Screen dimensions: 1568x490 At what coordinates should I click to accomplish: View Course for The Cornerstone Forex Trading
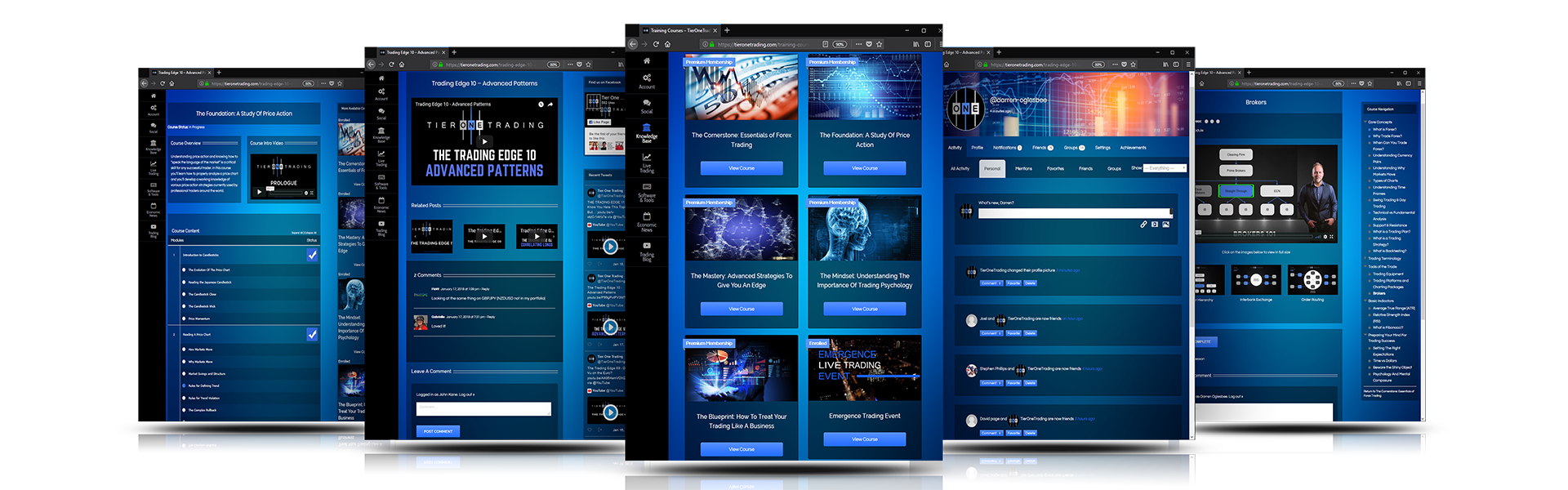[742, 168]
